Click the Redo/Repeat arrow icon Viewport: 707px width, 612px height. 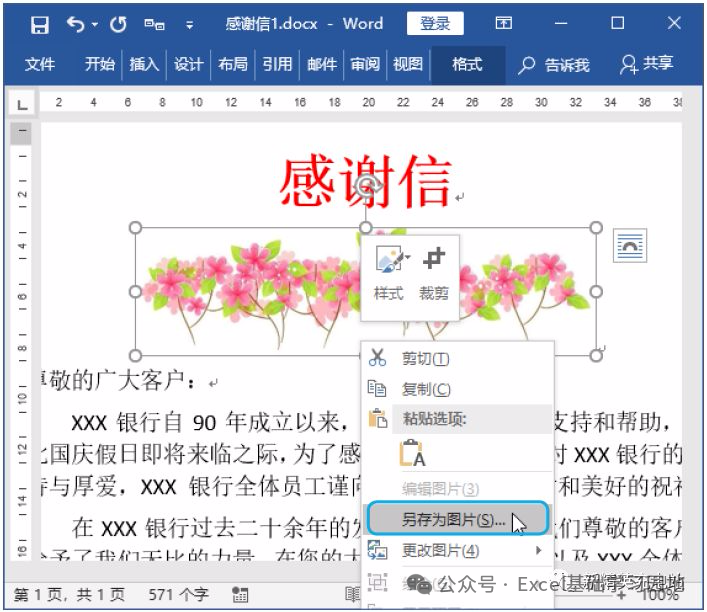pos(118,24)
